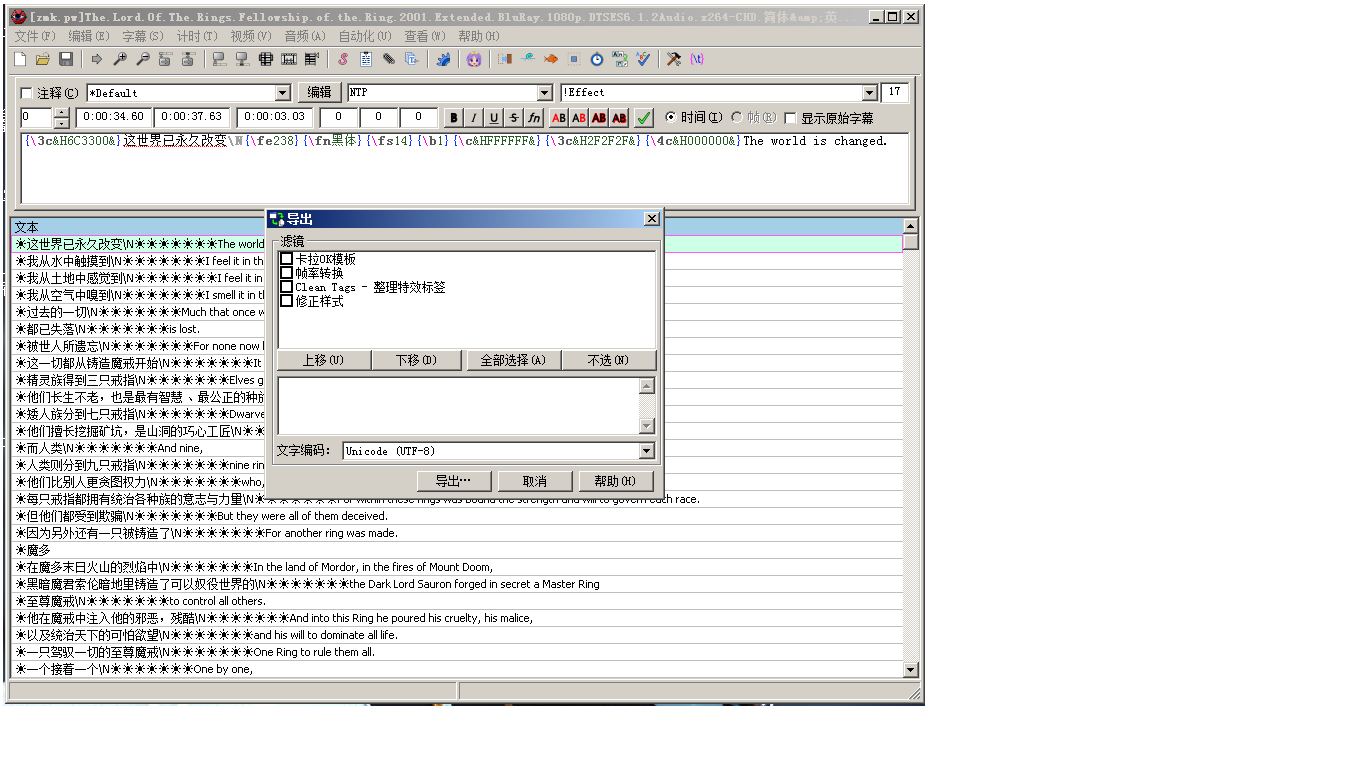Open a subtitle file with folder icon
The image size is (1366, 768).
click(43, 60)
